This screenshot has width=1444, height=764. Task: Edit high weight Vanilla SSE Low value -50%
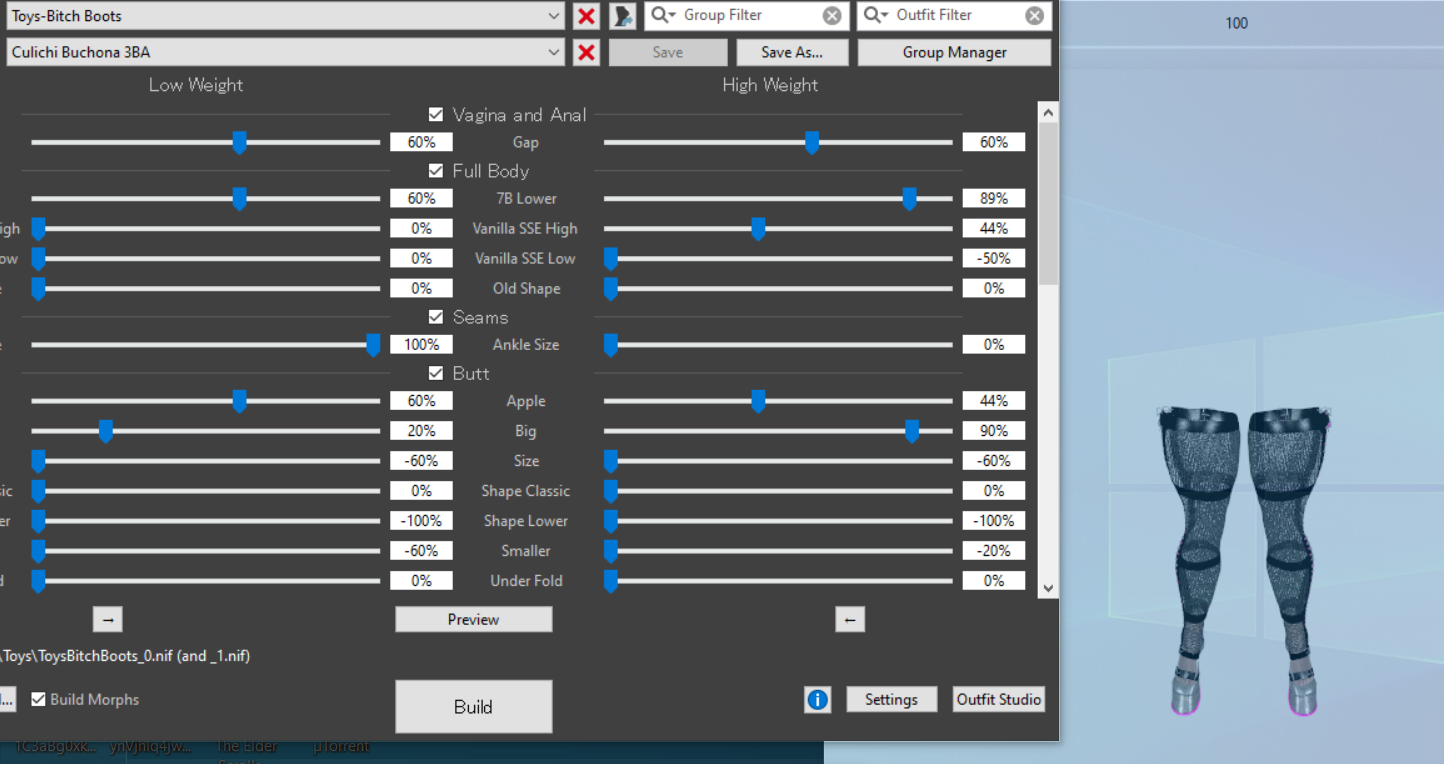click(994, 258)
